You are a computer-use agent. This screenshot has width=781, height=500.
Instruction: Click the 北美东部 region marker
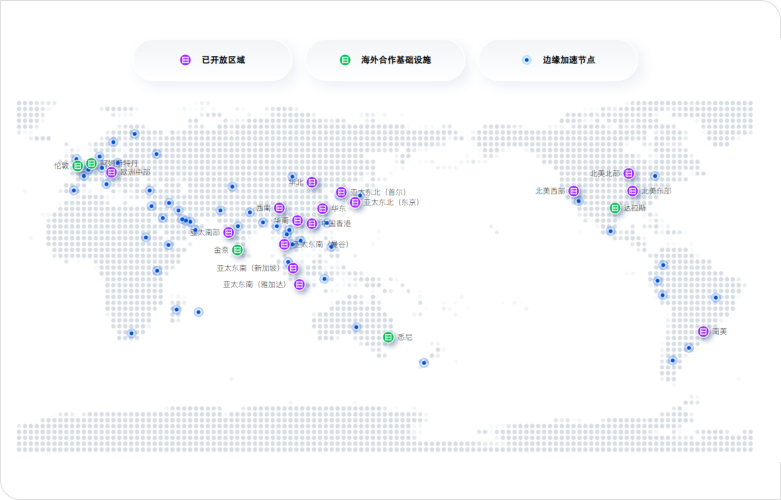coord(632,191)
